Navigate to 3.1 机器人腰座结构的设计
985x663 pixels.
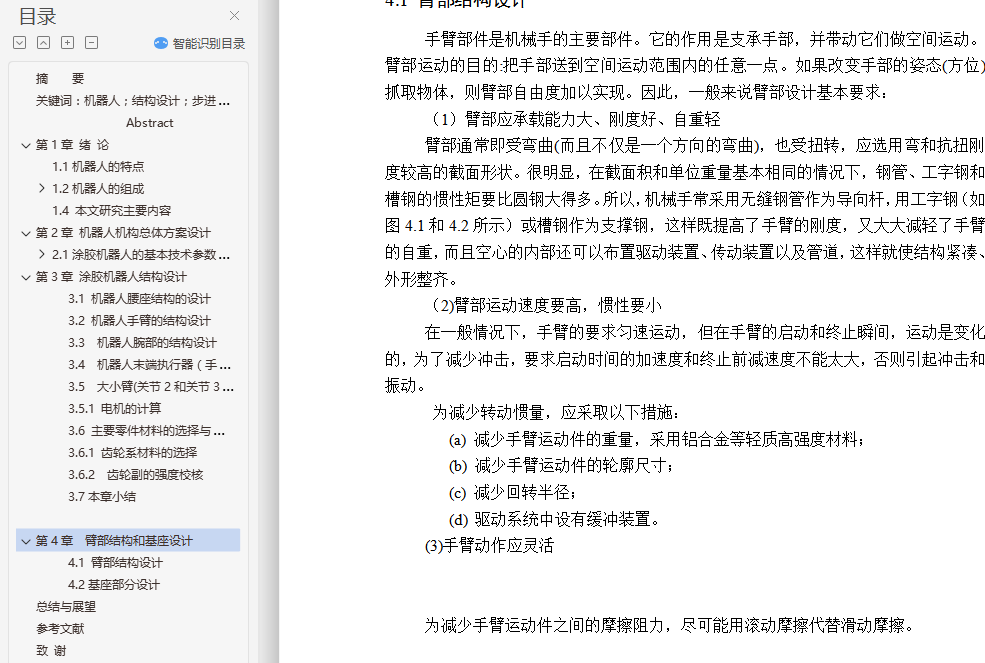139,299
